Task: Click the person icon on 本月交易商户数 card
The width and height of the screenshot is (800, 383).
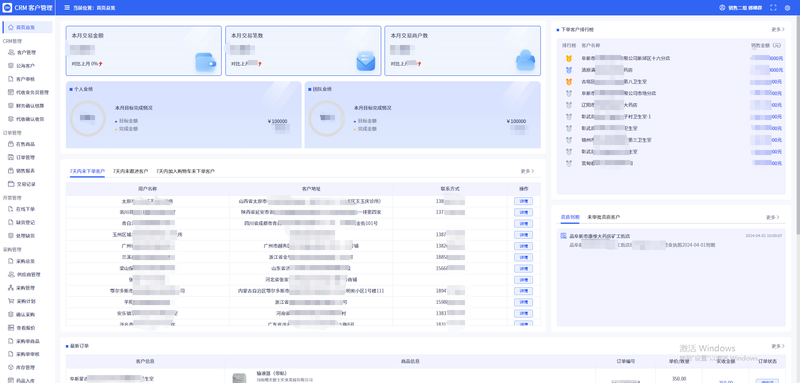Action: pos(525,60)
